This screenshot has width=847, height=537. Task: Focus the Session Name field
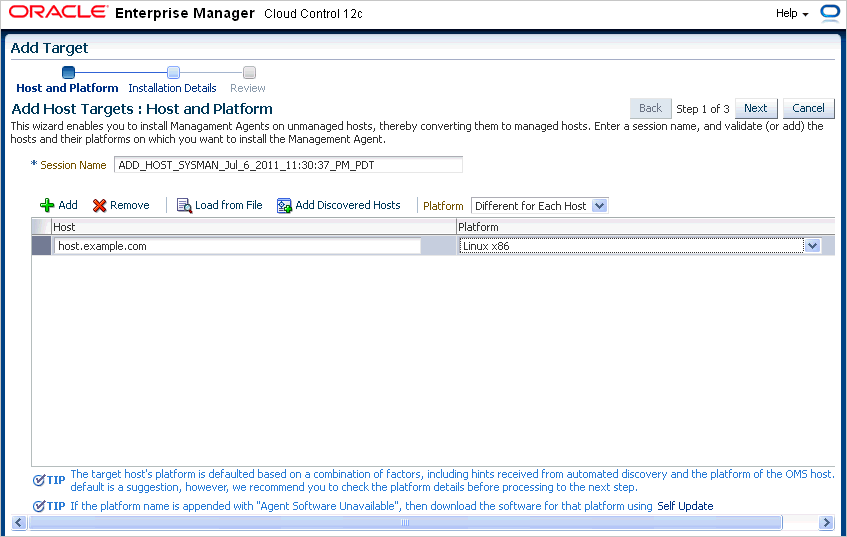pos(288,165)
